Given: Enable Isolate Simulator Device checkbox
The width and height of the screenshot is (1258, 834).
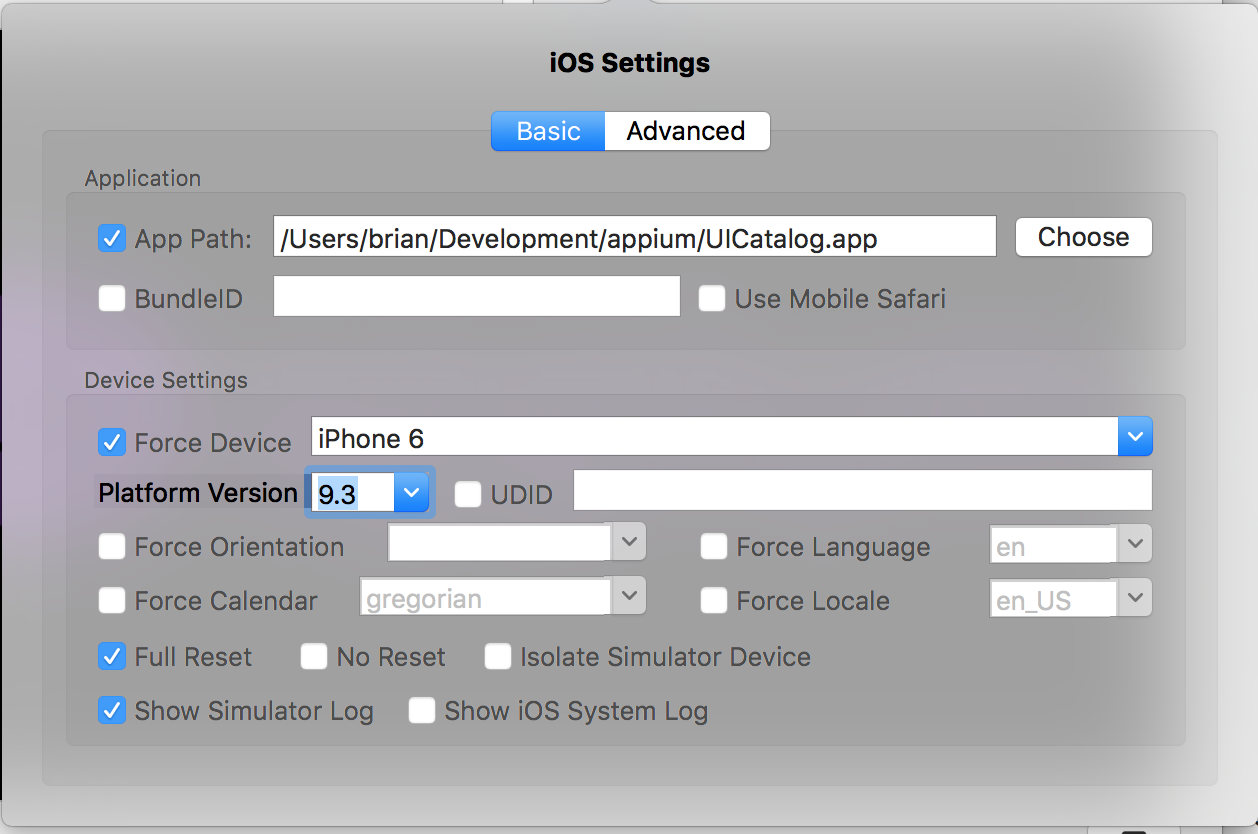Looking at the screenshot, I should (x=498, y=657).
